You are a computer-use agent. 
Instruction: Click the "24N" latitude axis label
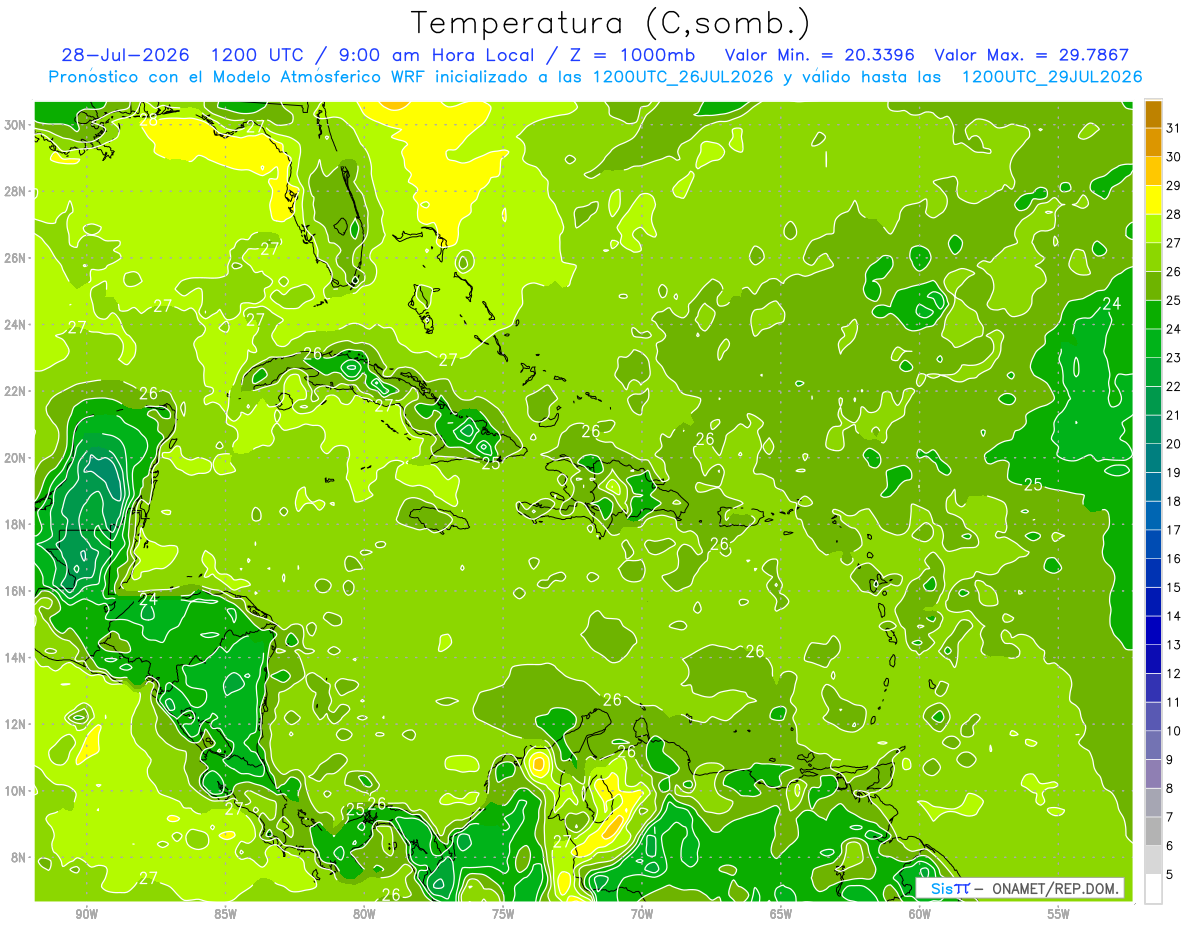pyautogui.click(x=17, y=325)
